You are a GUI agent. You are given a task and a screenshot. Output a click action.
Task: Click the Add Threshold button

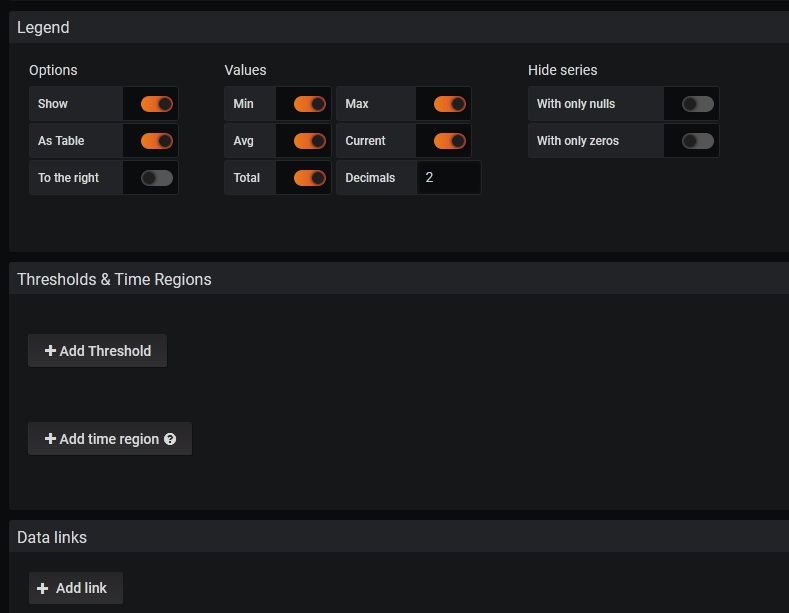(98, 351)
